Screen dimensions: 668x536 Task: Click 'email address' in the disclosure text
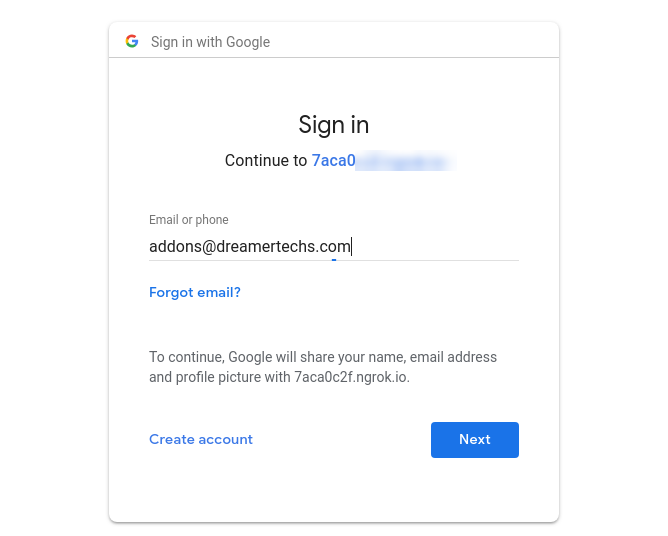[453, 357]
